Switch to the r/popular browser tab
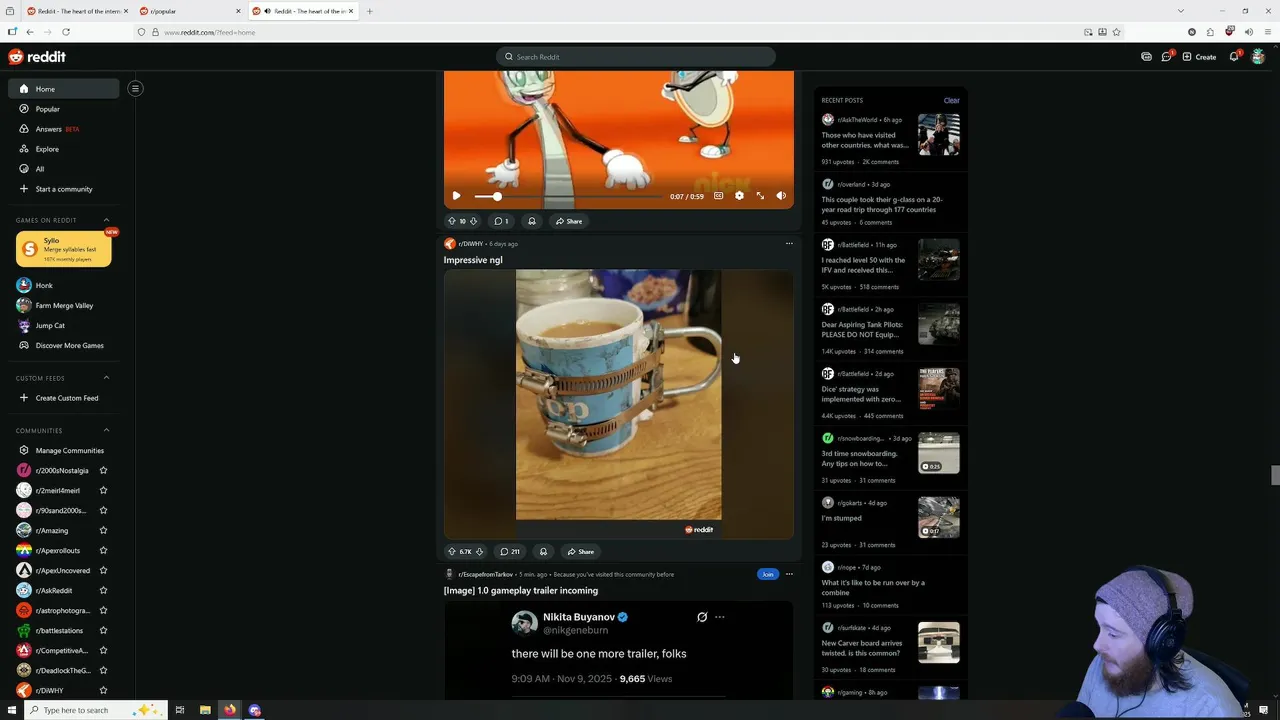The height and width of the screenshot is (720, 1280). click(x=188, y=11)
